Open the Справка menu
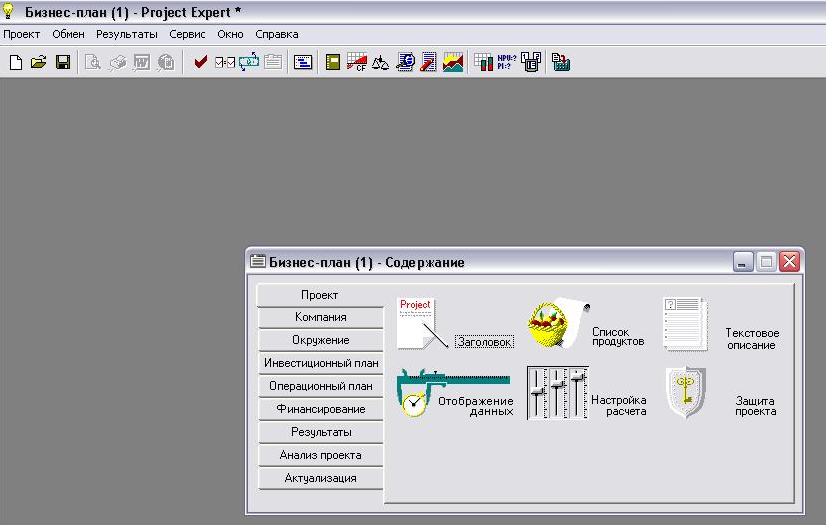826x525 pixels. (277, 34)
